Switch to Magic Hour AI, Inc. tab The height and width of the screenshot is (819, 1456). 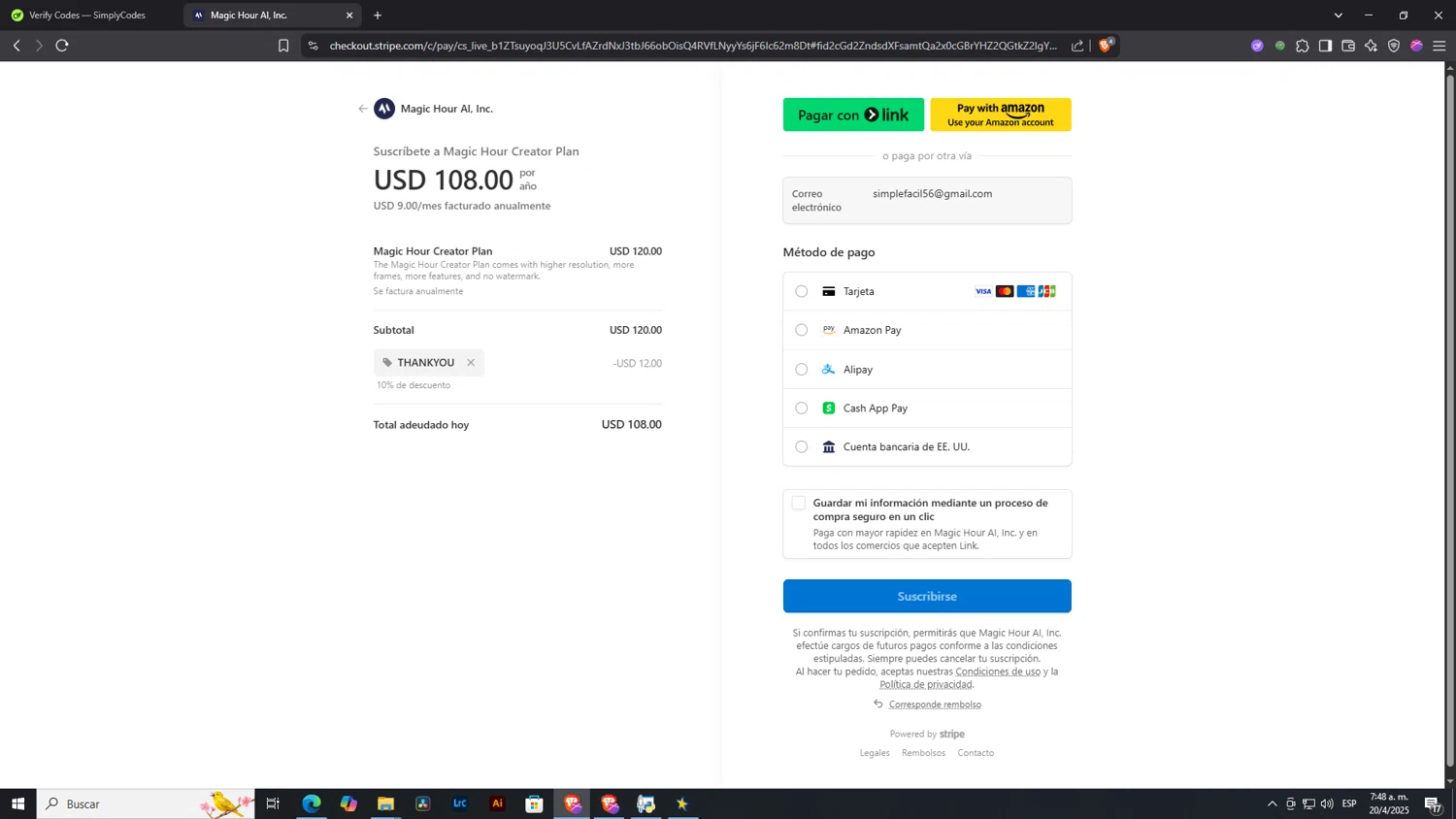272,16
